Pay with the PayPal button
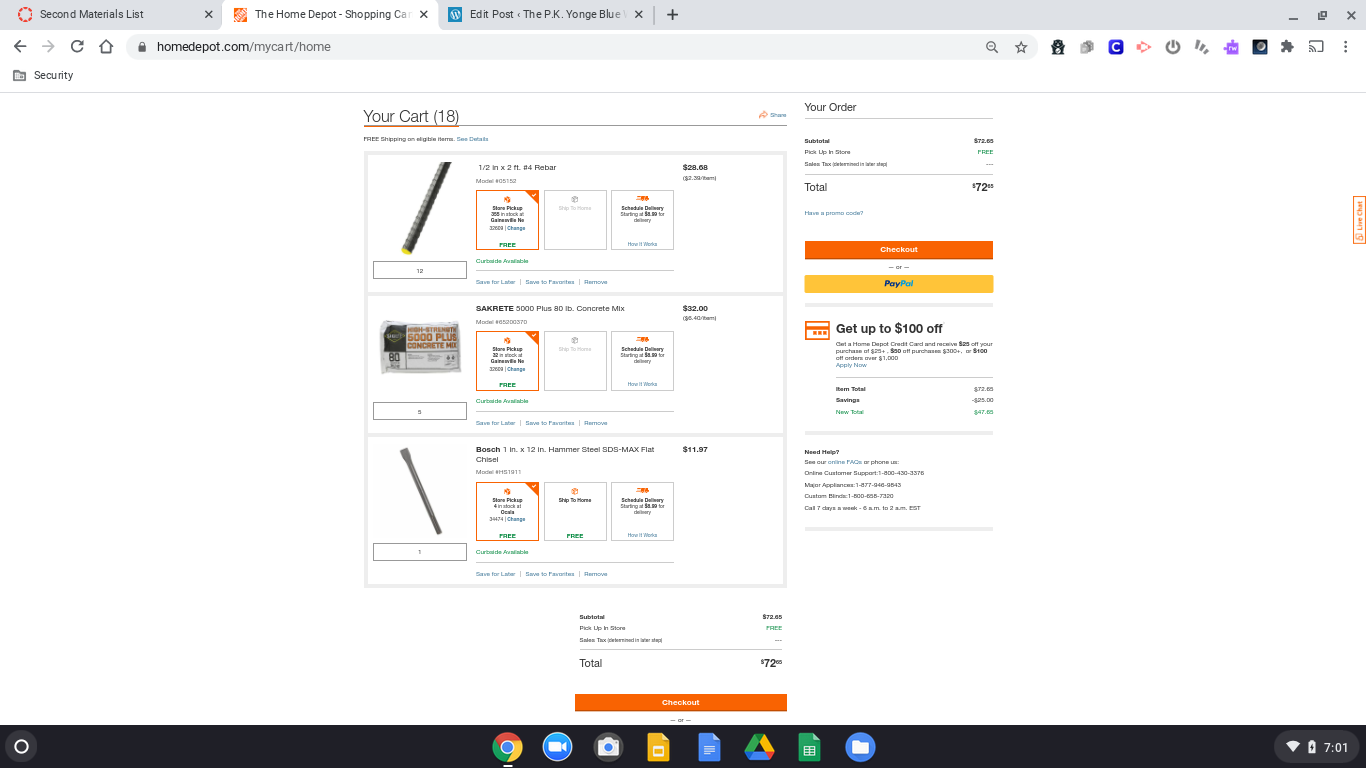1366x768 pixels. click(898, 284)
